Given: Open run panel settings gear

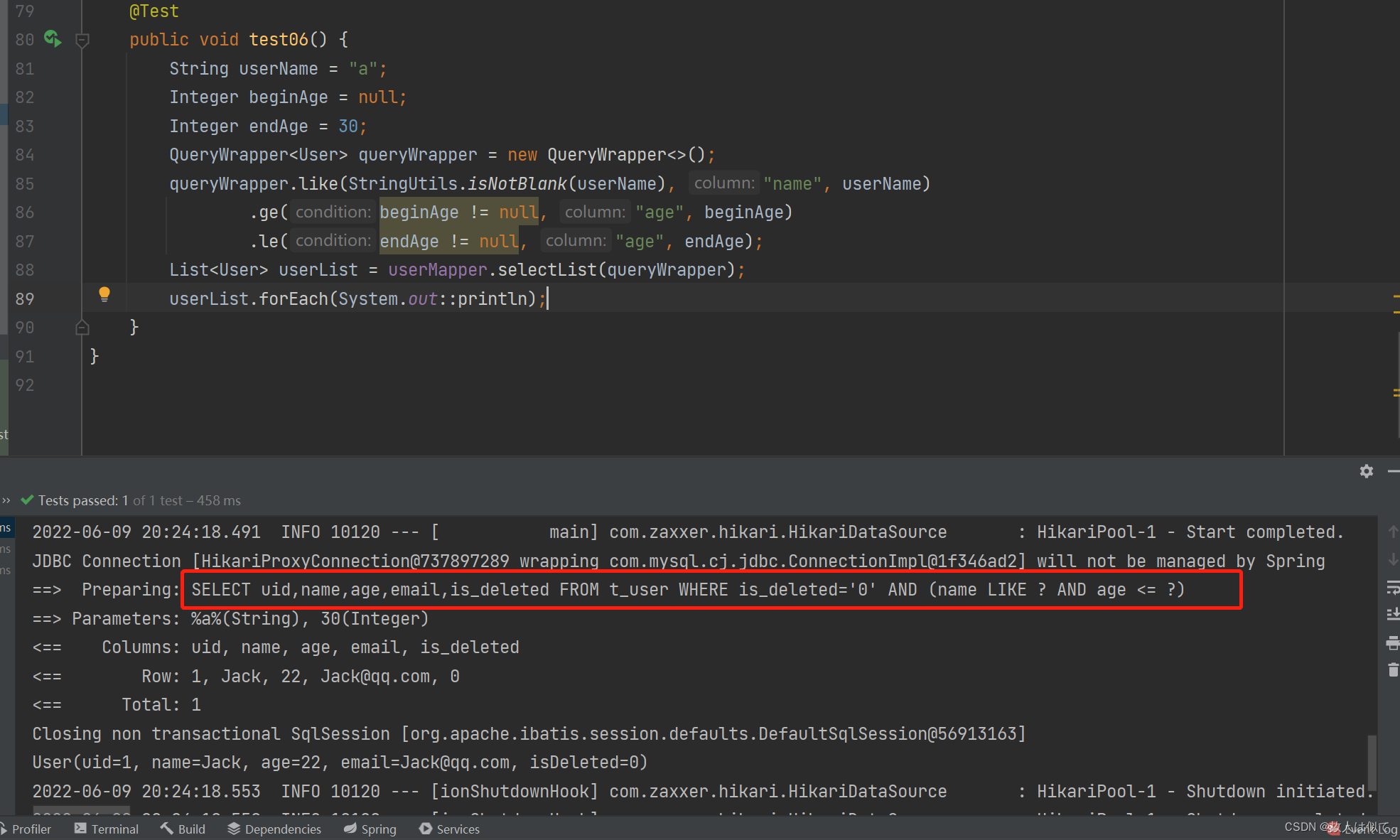Looking at the screenshot, I should [x=1366, y=471].
